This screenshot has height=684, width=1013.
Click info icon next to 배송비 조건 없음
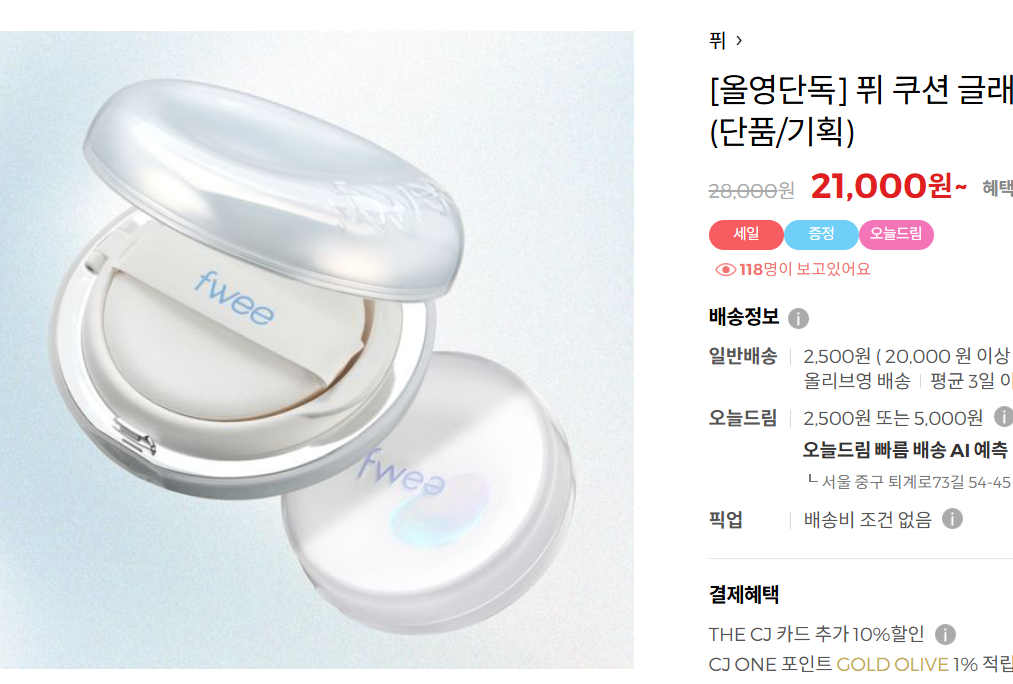click(x=952, y=518)
